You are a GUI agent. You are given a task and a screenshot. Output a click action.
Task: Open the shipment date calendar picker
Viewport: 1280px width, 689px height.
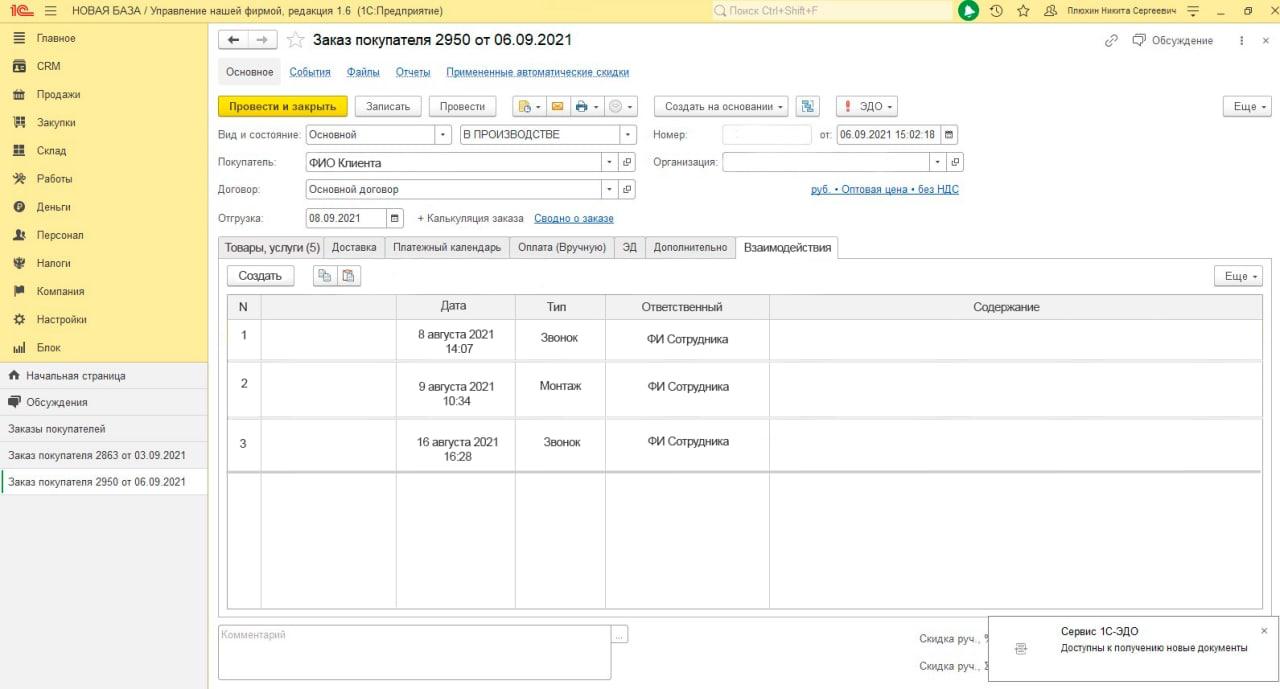(x=395, y=218)
